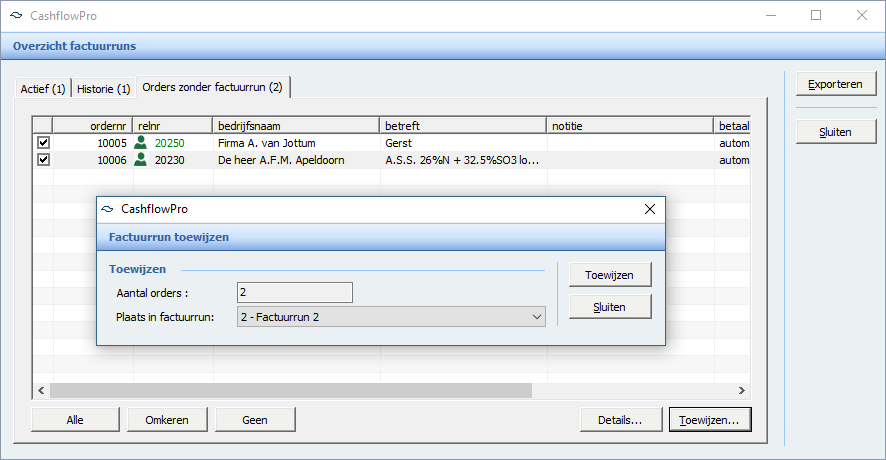Sort by the betreft column header
The image size is (886, 460).
point(463,125)
